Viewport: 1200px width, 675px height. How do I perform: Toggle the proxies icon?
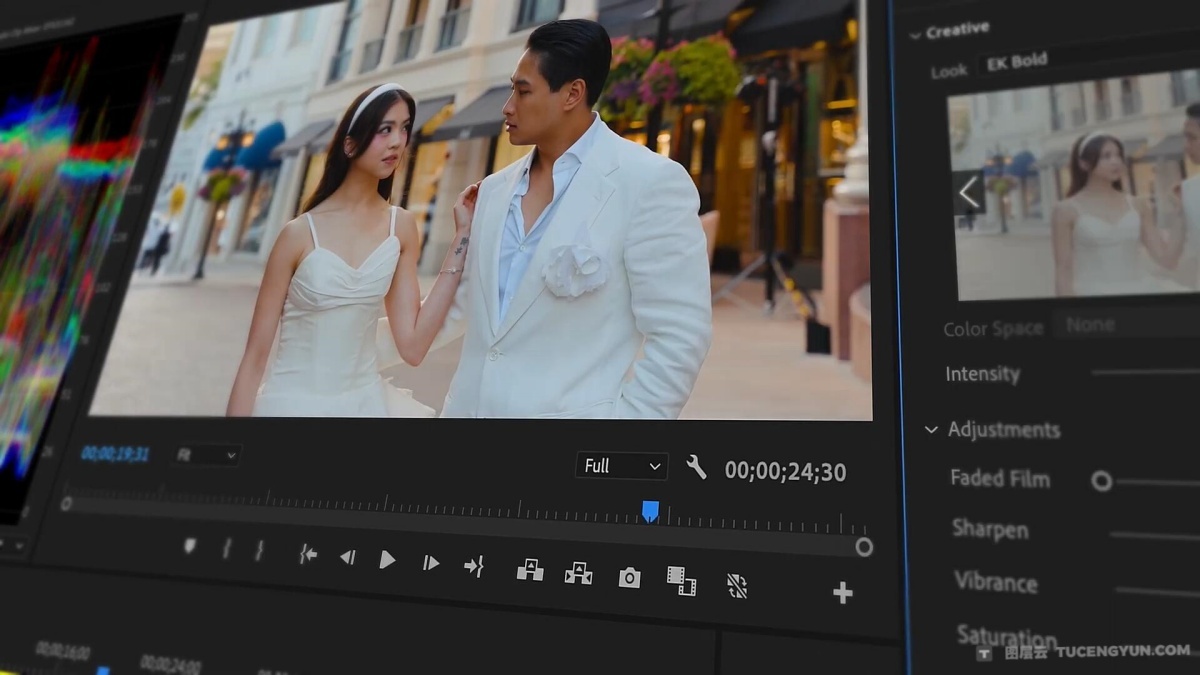pos(737,585)
